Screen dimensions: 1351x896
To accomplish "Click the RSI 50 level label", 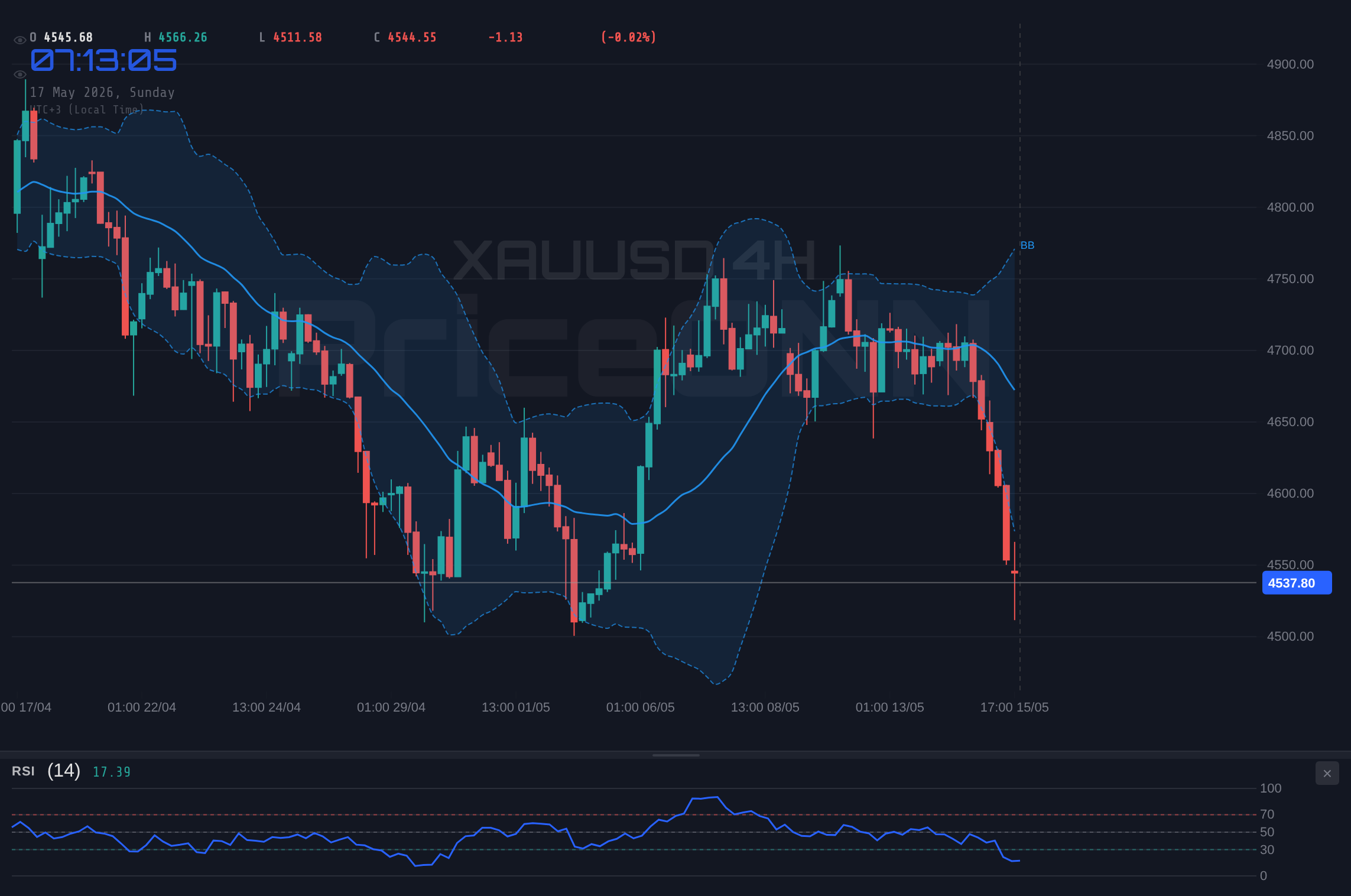I will coord(1267,832).
